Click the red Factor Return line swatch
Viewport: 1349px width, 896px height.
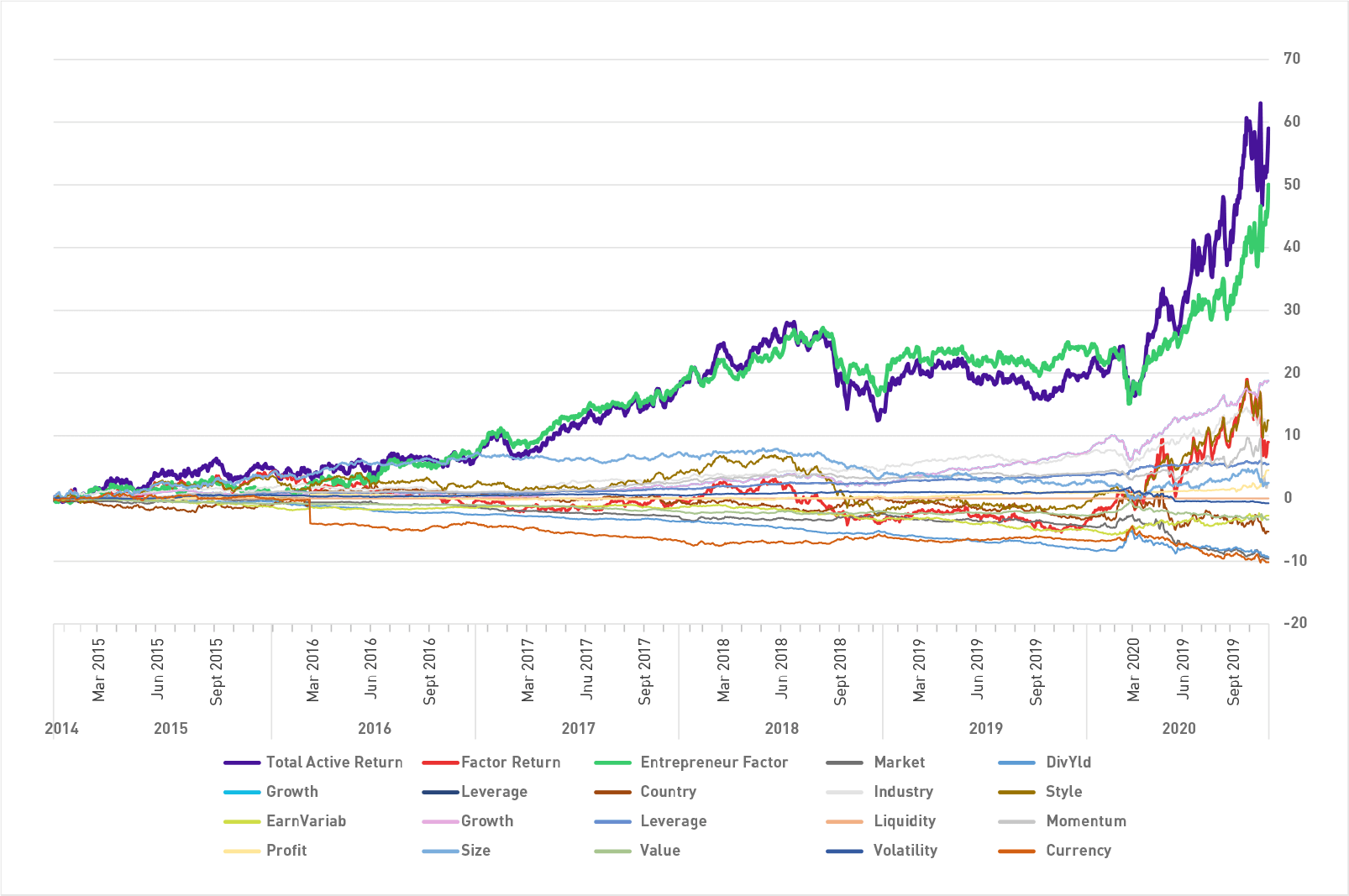440,763
